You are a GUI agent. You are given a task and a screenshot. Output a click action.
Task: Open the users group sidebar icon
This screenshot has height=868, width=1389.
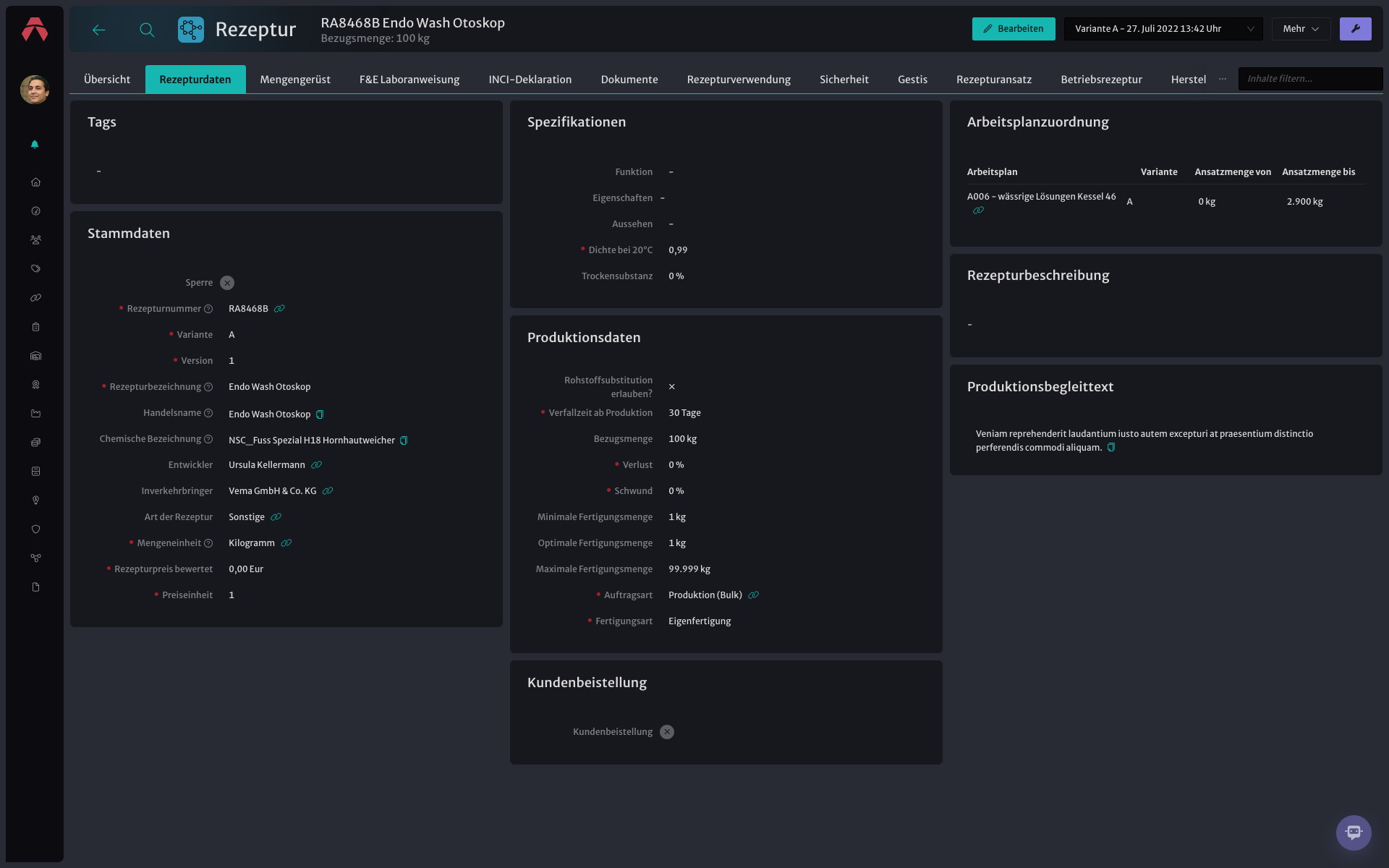[35, 240]
